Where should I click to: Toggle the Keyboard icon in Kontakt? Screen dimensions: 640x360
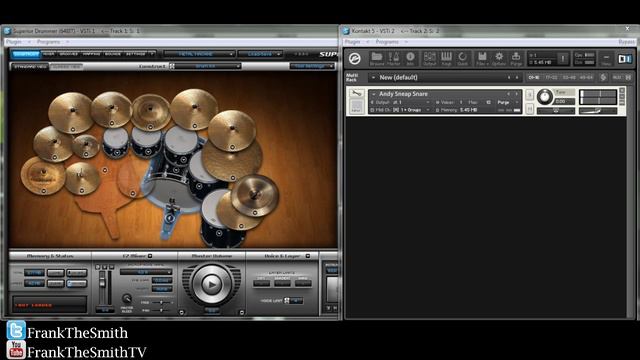tap(446, 58)
